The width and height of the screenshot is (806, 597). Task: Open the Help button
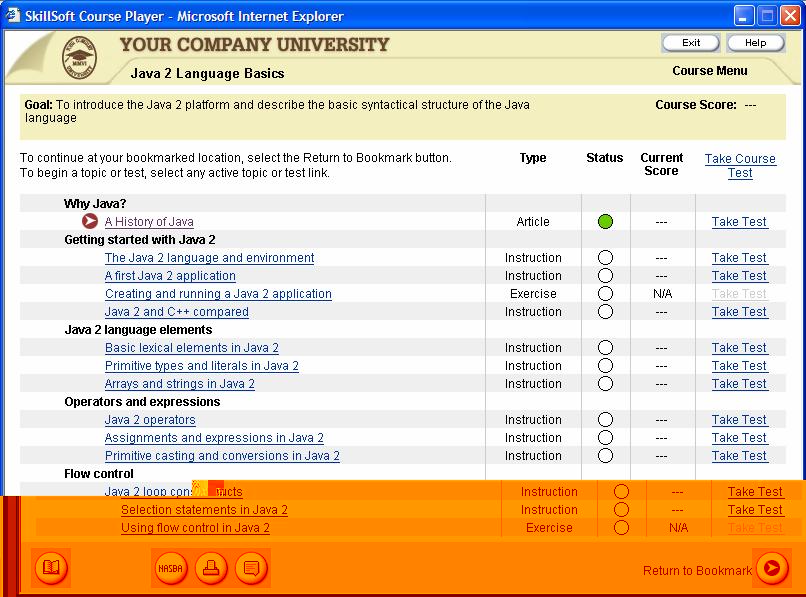click(756, 43)
